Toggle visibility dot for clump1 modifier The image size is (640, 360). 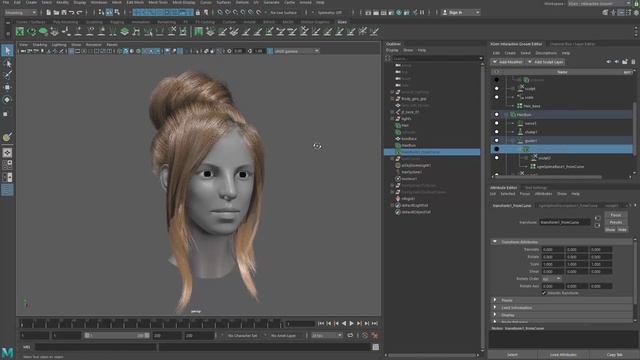497,132
